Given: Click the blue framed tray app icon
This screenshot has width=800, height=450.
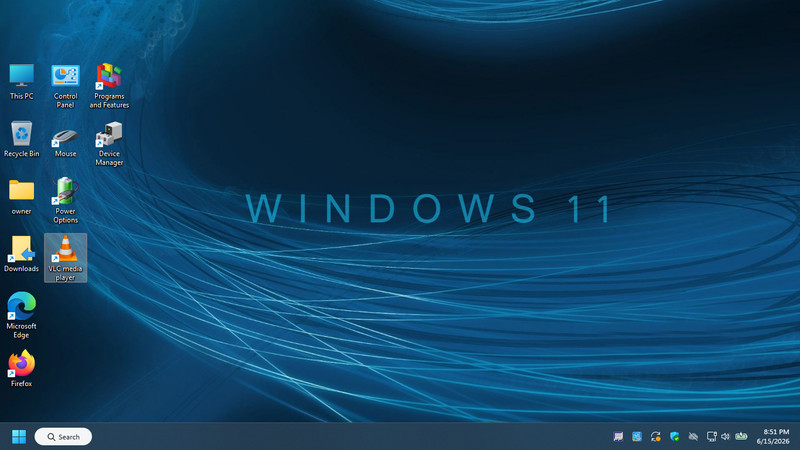Looking at the screenshot, I should 637,437.
